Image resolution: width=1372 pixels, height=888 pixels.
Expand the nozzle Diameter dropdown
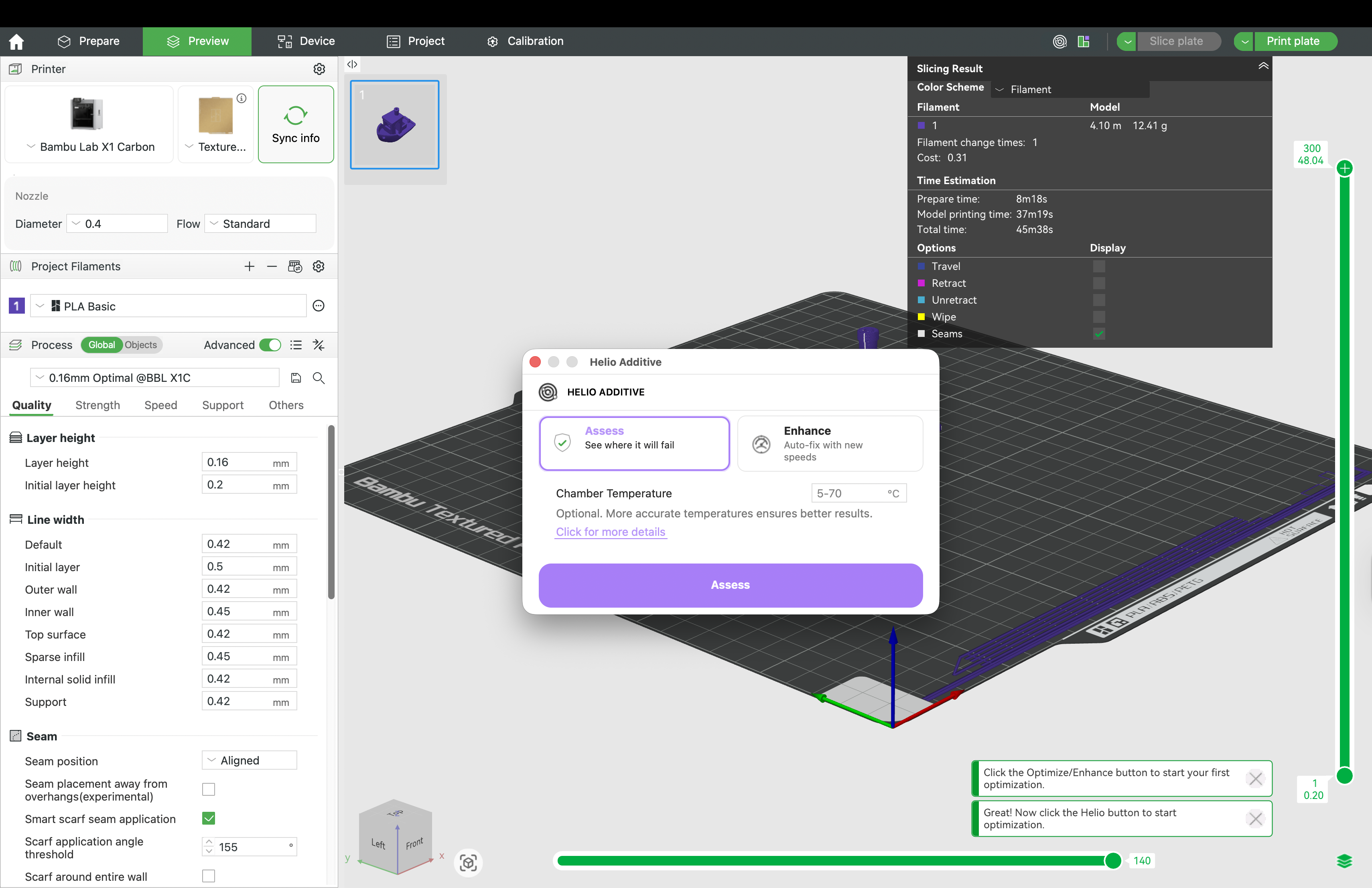[x=117, y=223]
